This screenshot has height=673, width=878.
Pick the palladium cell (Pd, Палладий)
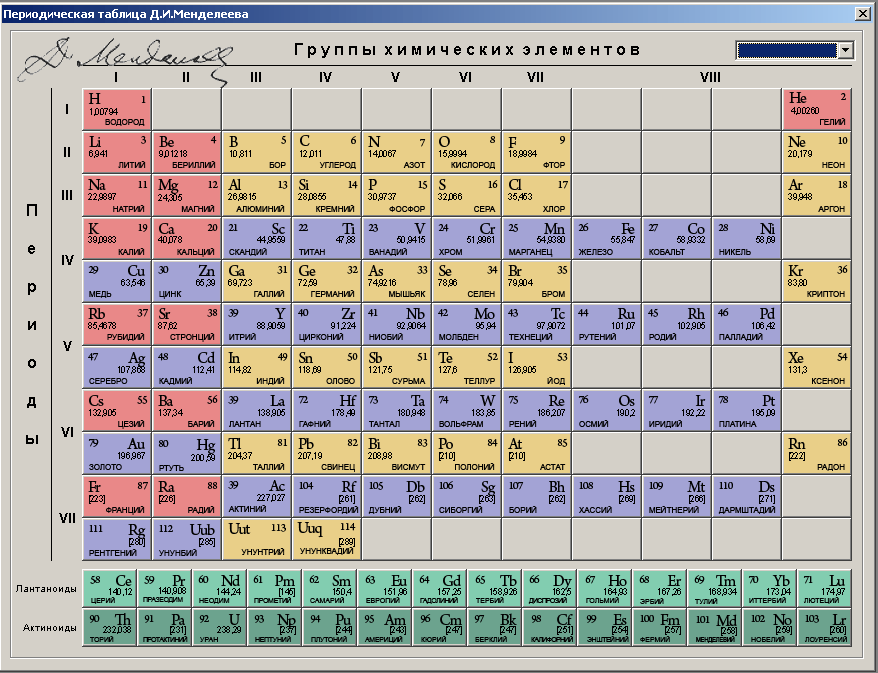pyautogui.click(x=747, y=324)
